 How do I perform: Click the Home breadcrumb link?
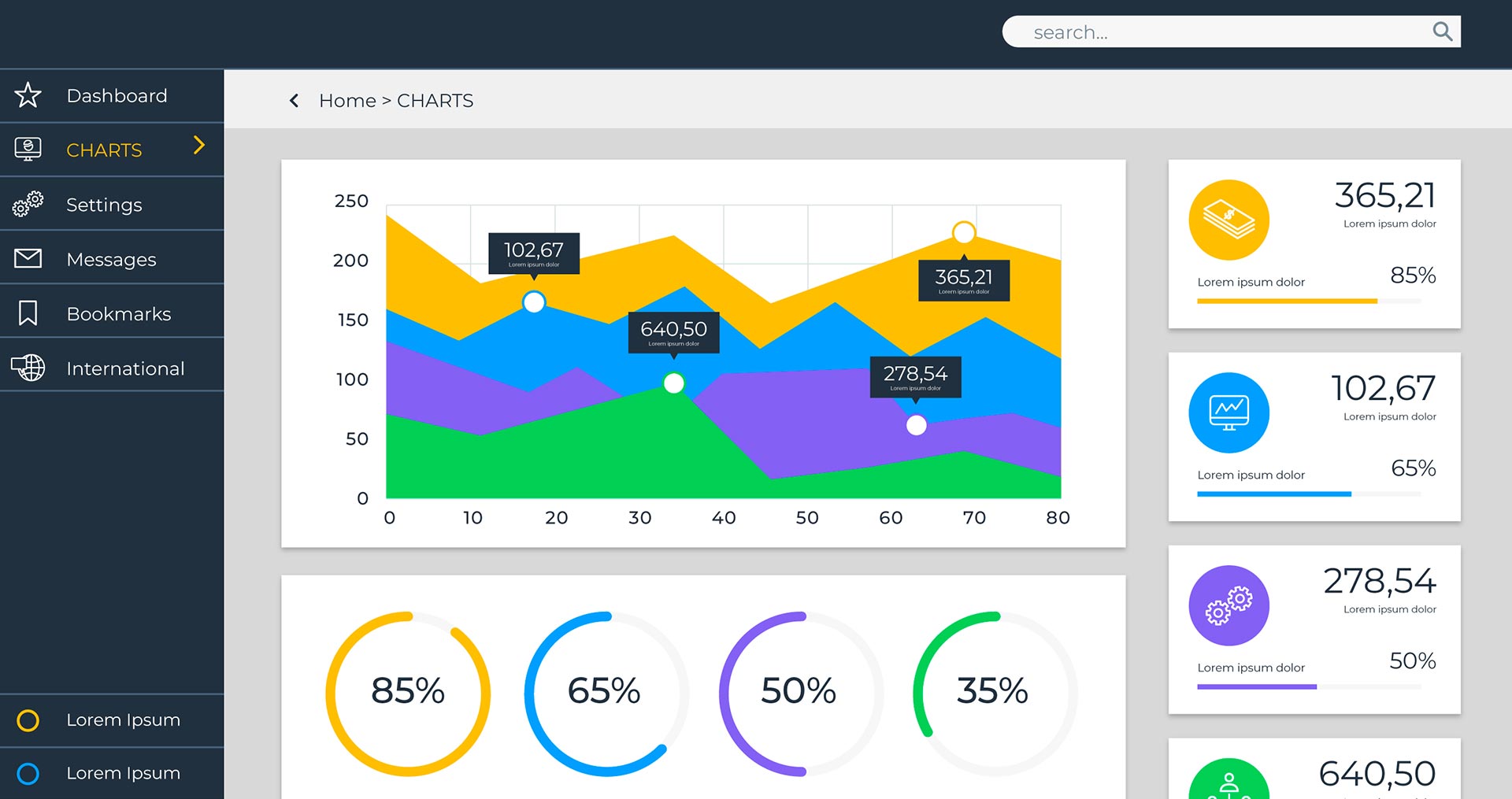click(x=347, y=101)
